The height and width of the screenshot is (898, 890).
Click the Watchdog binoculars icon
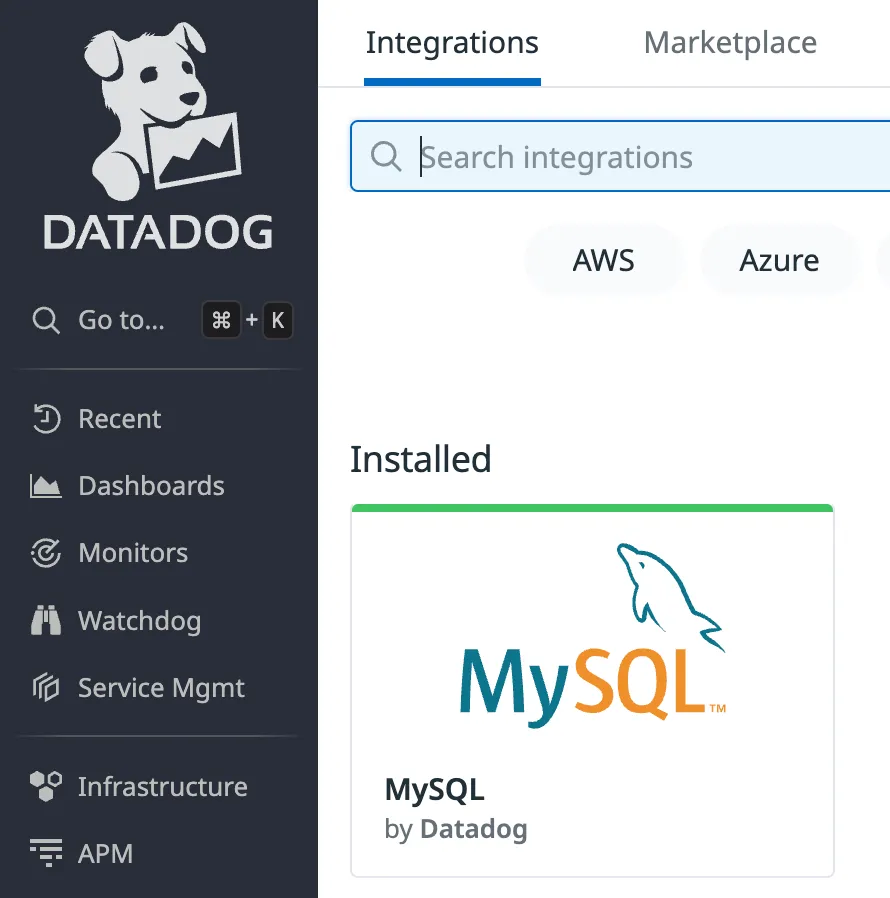46,620
